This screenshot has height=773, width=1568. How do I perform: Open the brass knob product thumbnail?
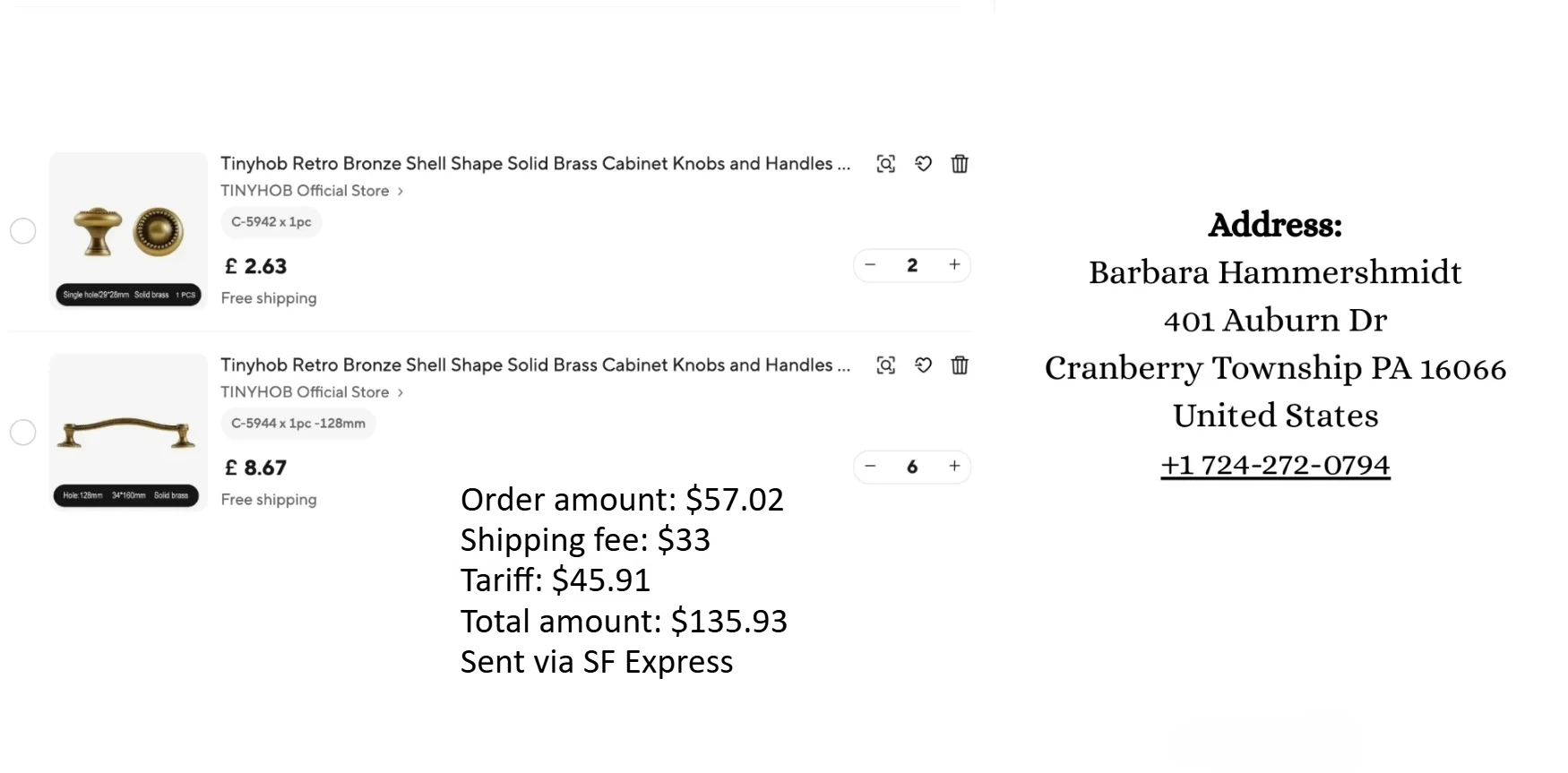[x=128, y=231]
